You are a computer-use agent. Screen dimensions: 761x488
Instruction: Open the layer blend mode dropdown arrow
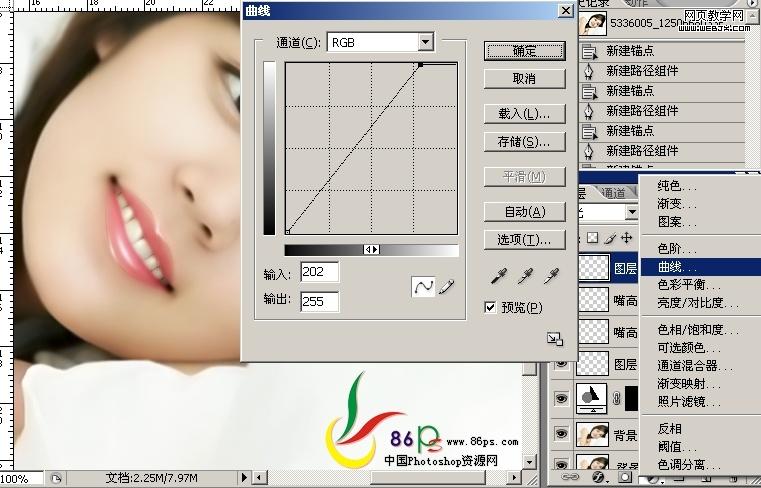pyautogui.click(x=631, y=212)
